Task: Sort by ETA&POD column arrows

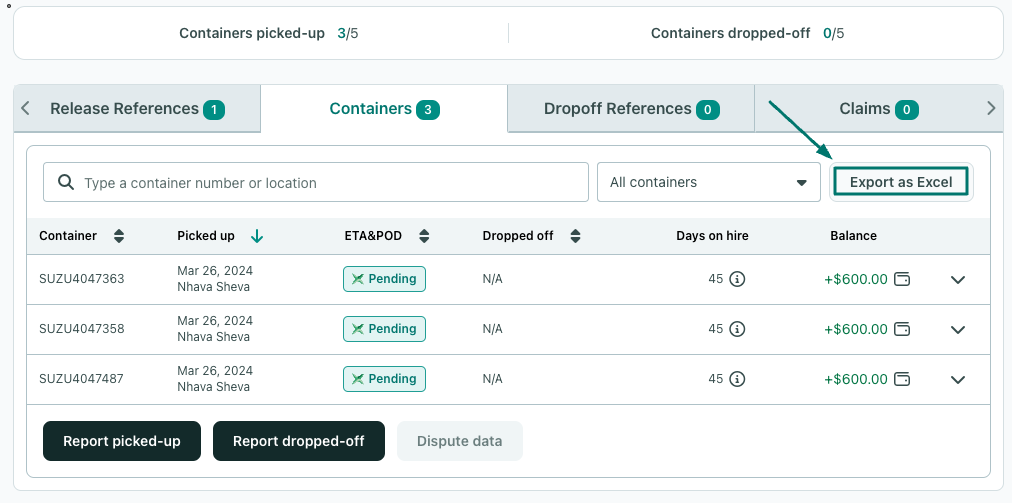Action: point(424,236)
